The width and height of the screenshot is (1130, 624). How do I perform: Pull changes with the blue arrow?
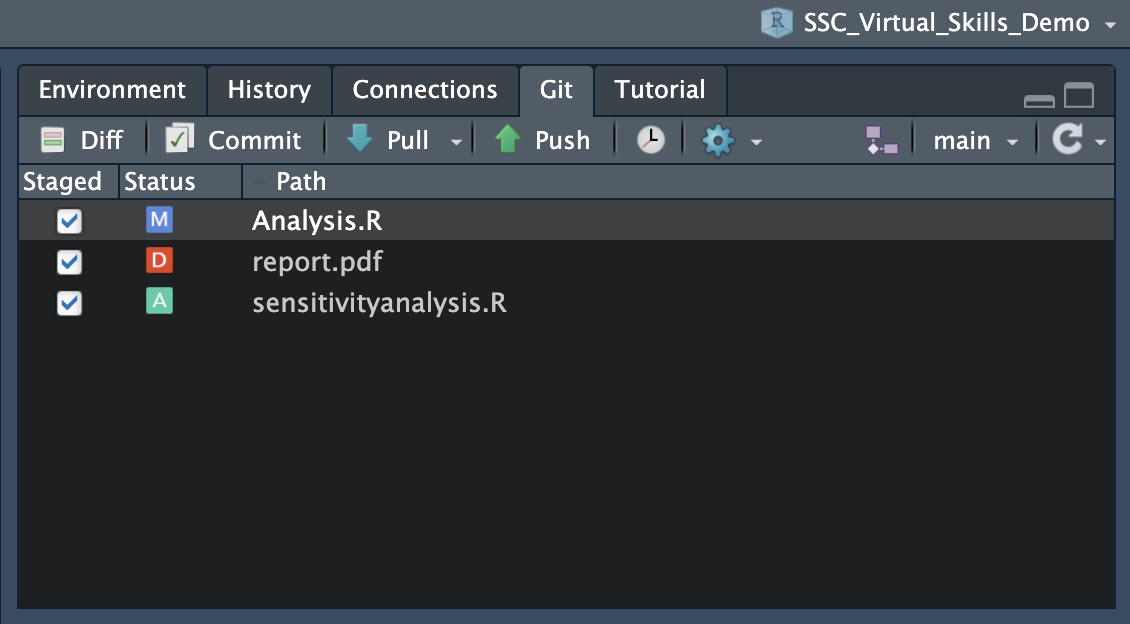(x=390, y=141)
